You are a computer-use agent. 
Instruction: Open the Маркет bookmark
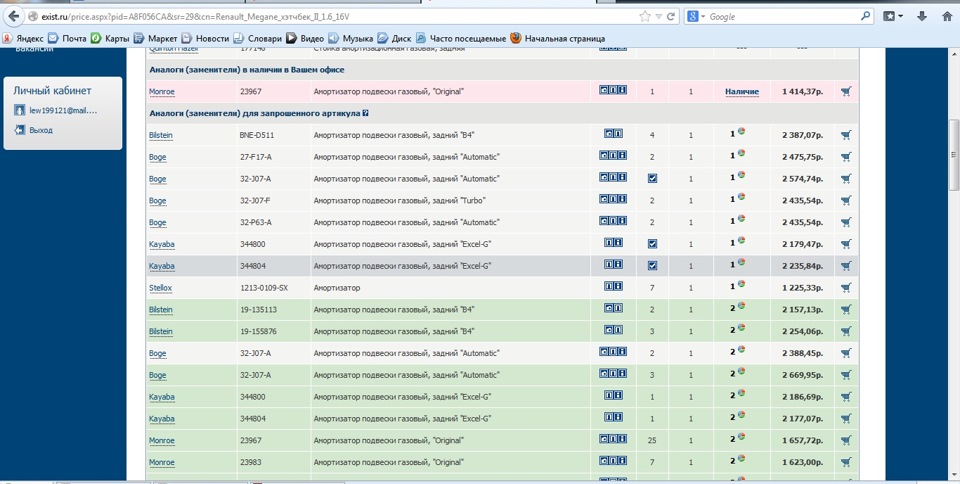[156, 39]
